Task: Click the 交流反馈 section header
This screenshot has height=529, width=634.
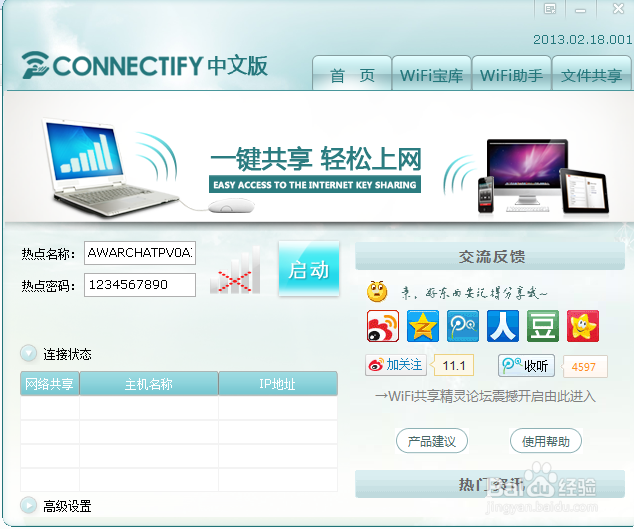Action: pyautogui.click(x=490, y=256)
